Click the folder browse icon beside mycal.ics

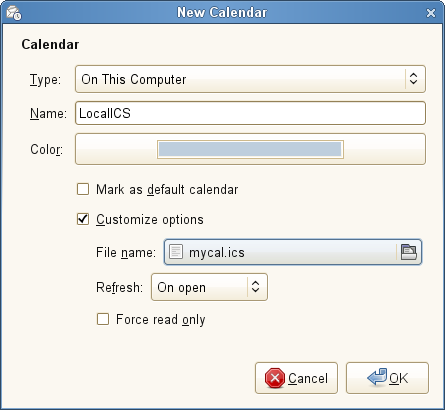click(408, 252)
